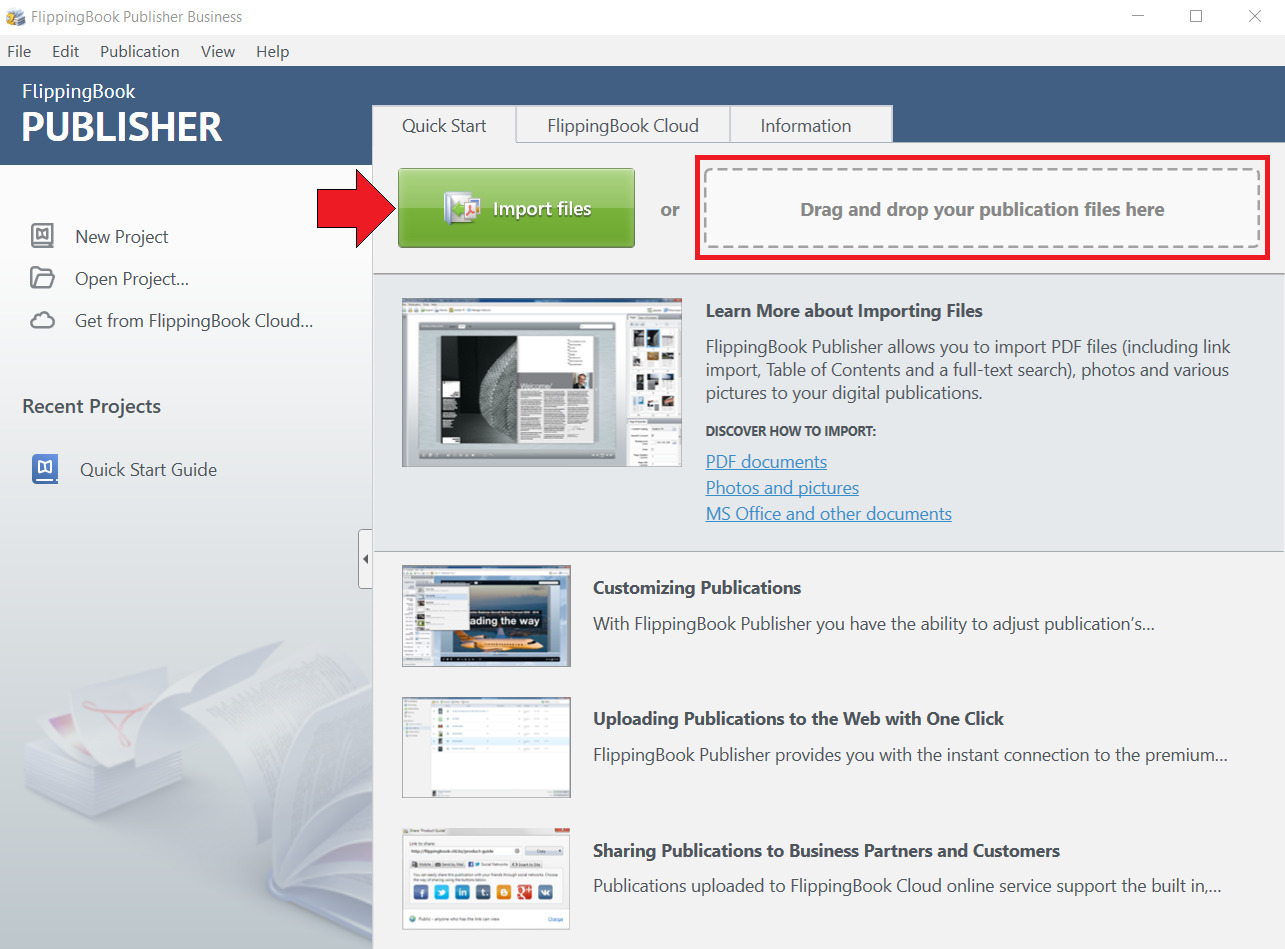1285x949 pixels.
Task: Open the File menu
Action: point(19,51)
